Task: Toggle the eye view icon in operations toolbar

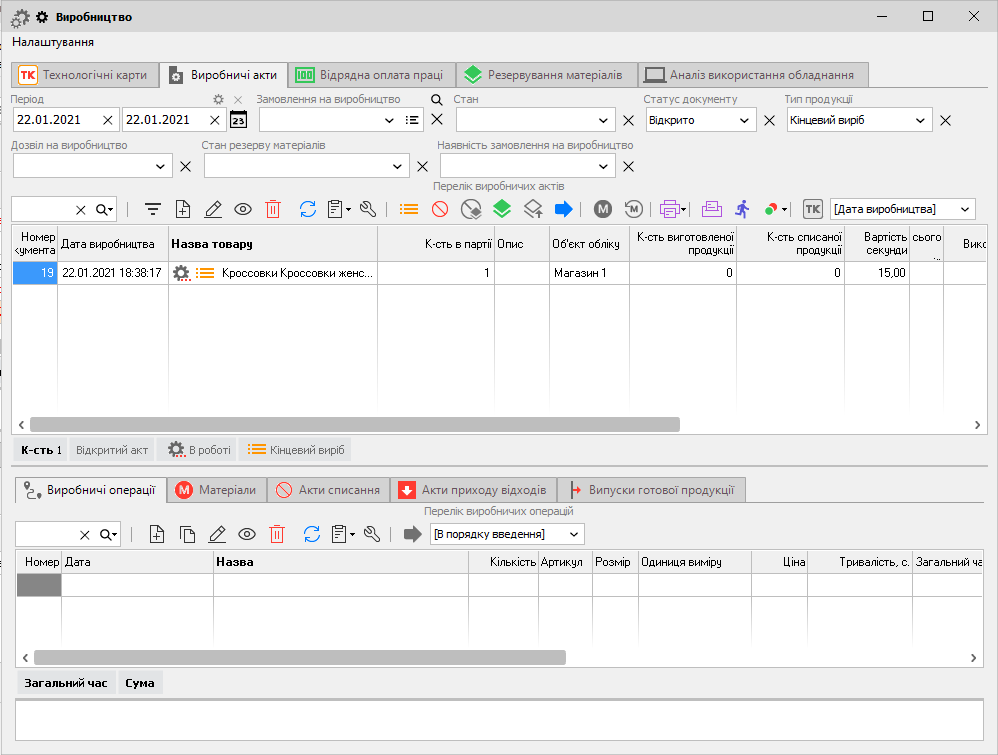Action: click(247, 534)
